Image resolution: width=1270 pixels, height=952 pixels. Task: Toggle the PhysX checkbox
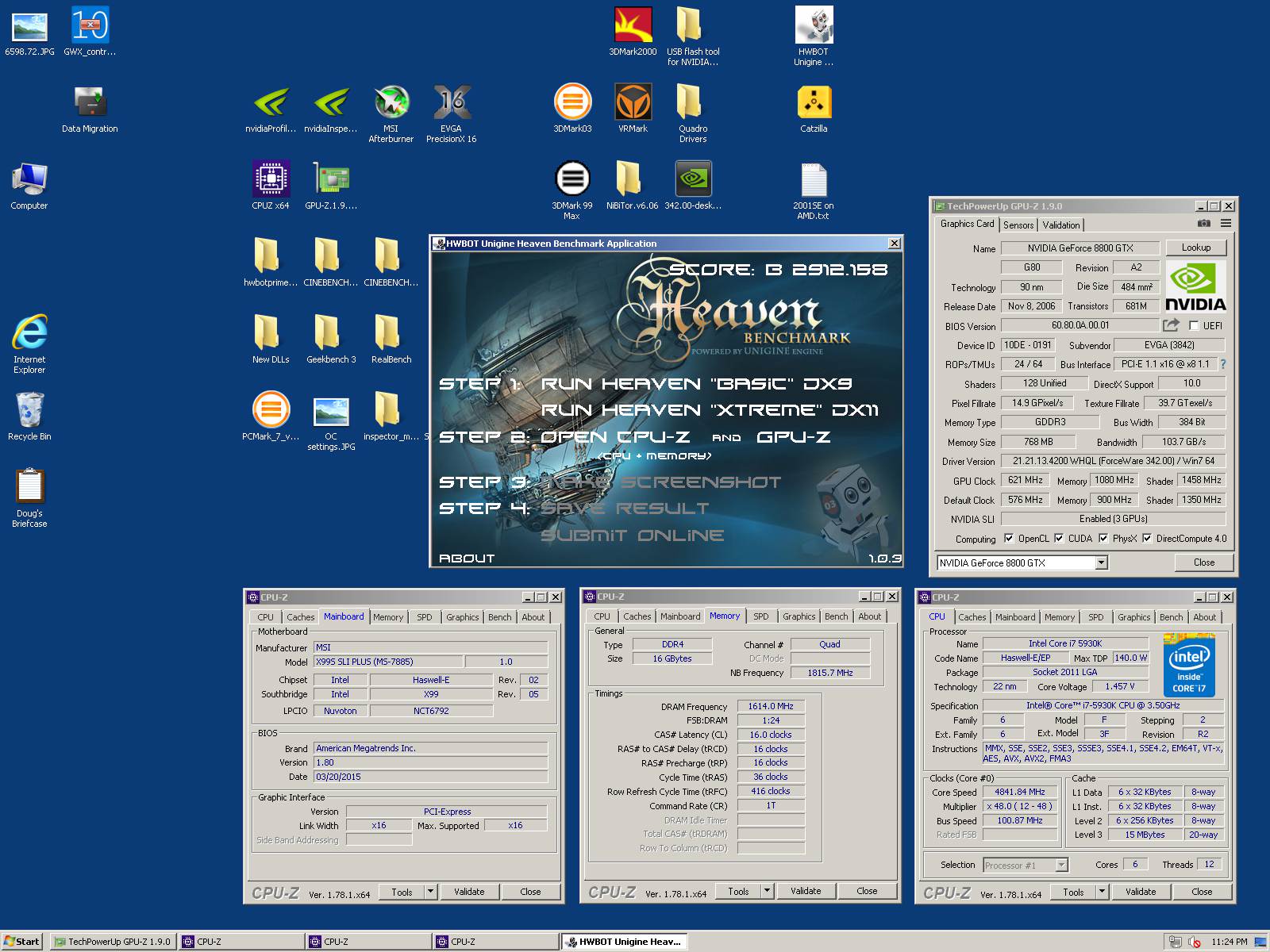coord(1103,539)
